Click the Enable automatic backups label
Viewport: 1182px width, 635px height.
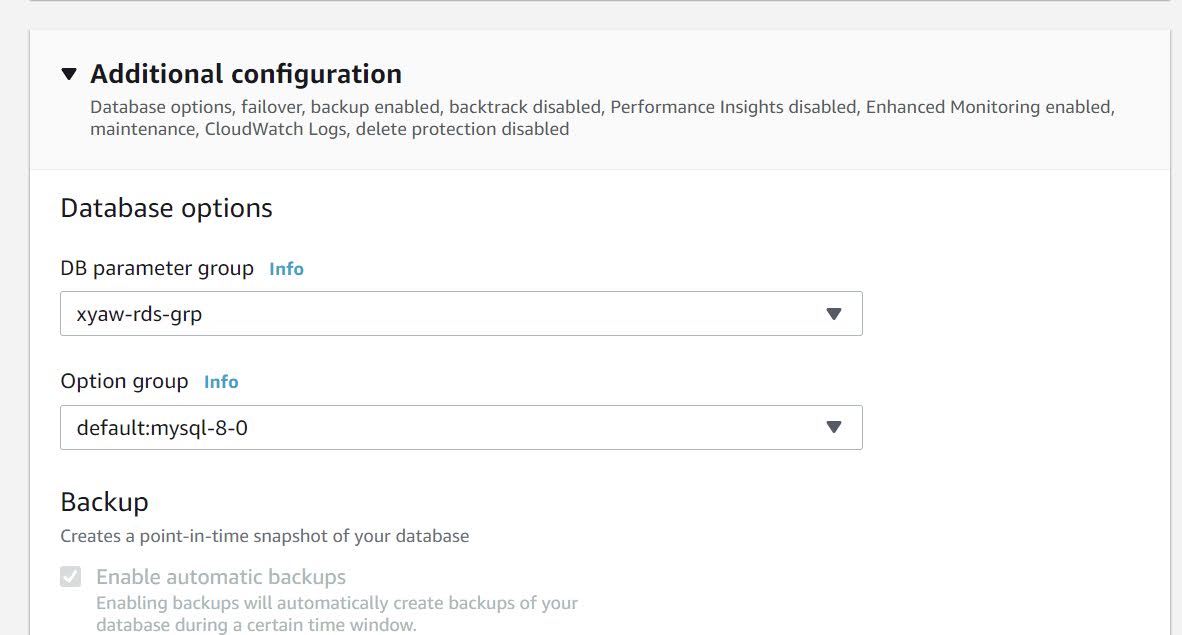(x=221, y=577)
